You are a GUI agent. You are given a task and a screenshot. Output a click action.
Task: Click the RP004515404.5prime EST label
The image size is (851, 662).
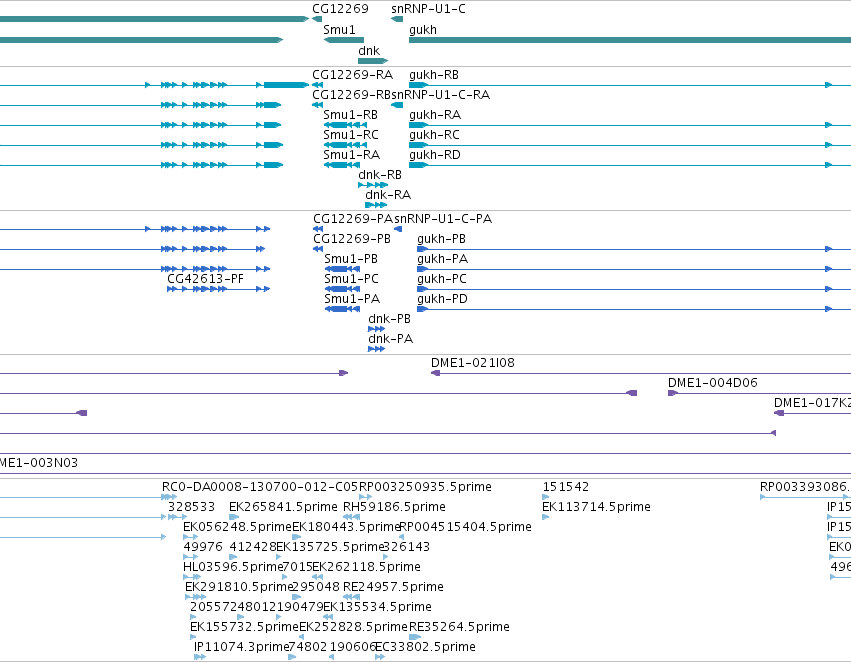tap(465, 527)
